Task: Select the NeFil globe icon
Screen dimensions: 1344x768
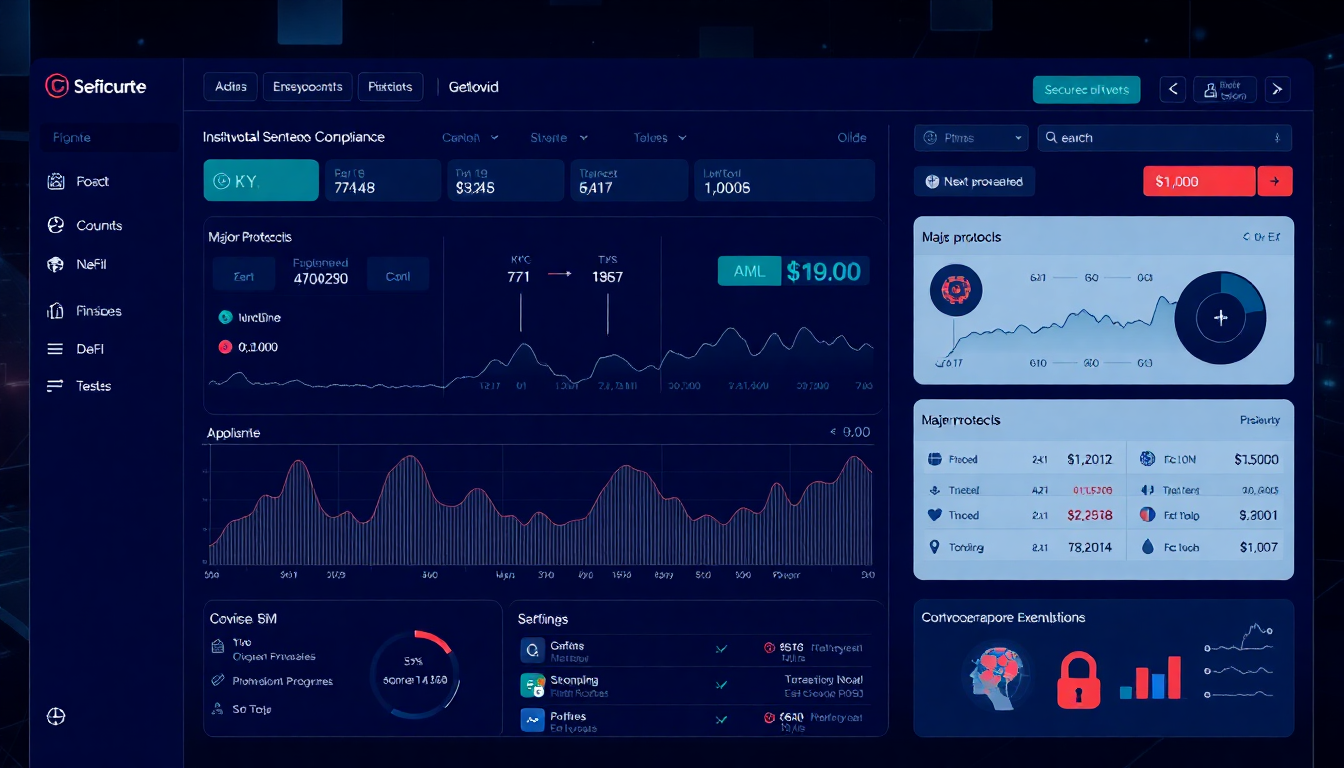Action: (56, 265)
